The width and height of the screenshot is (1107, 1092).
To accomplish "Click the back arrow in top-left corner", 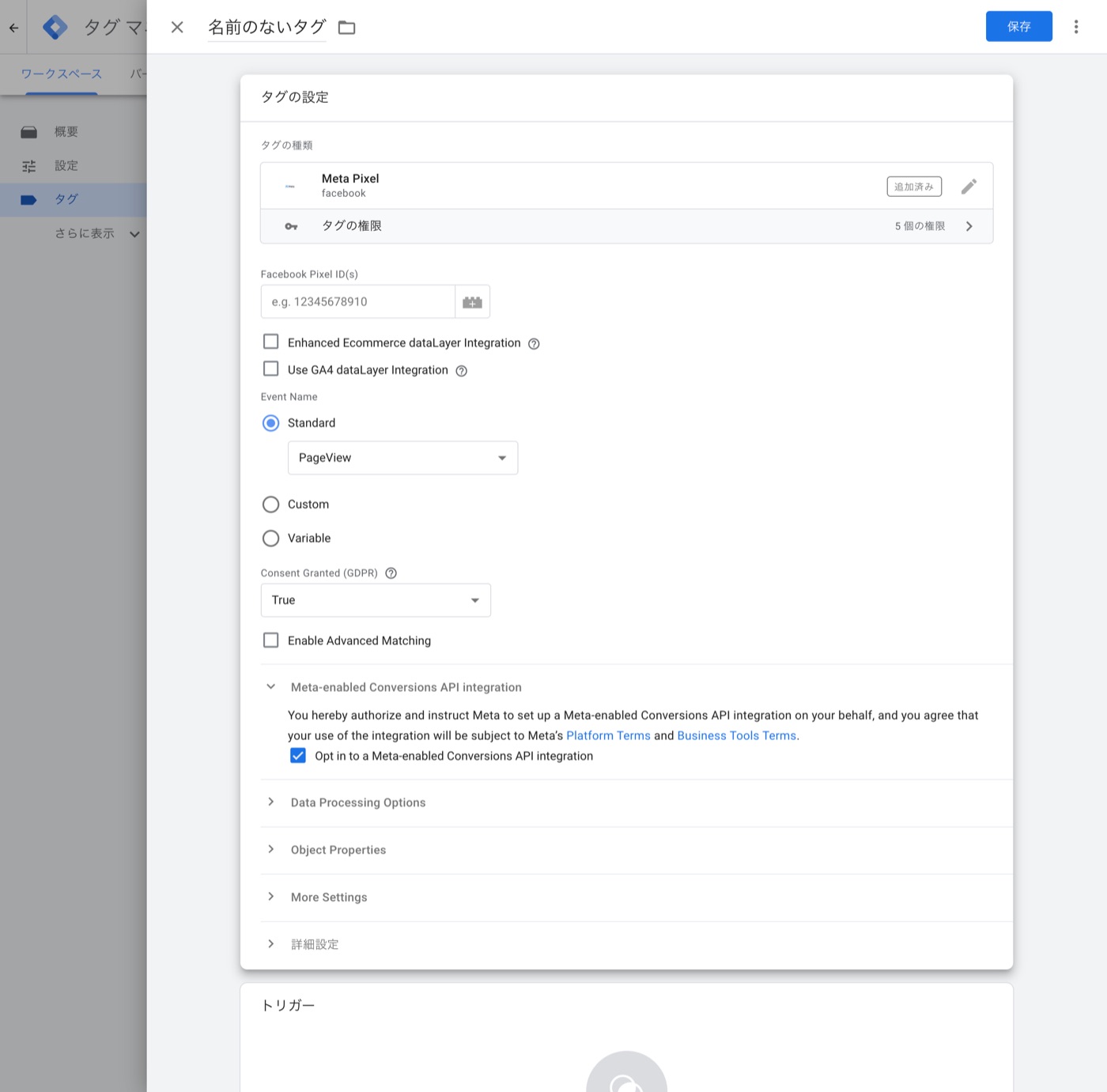I will [x=13, y=28].
